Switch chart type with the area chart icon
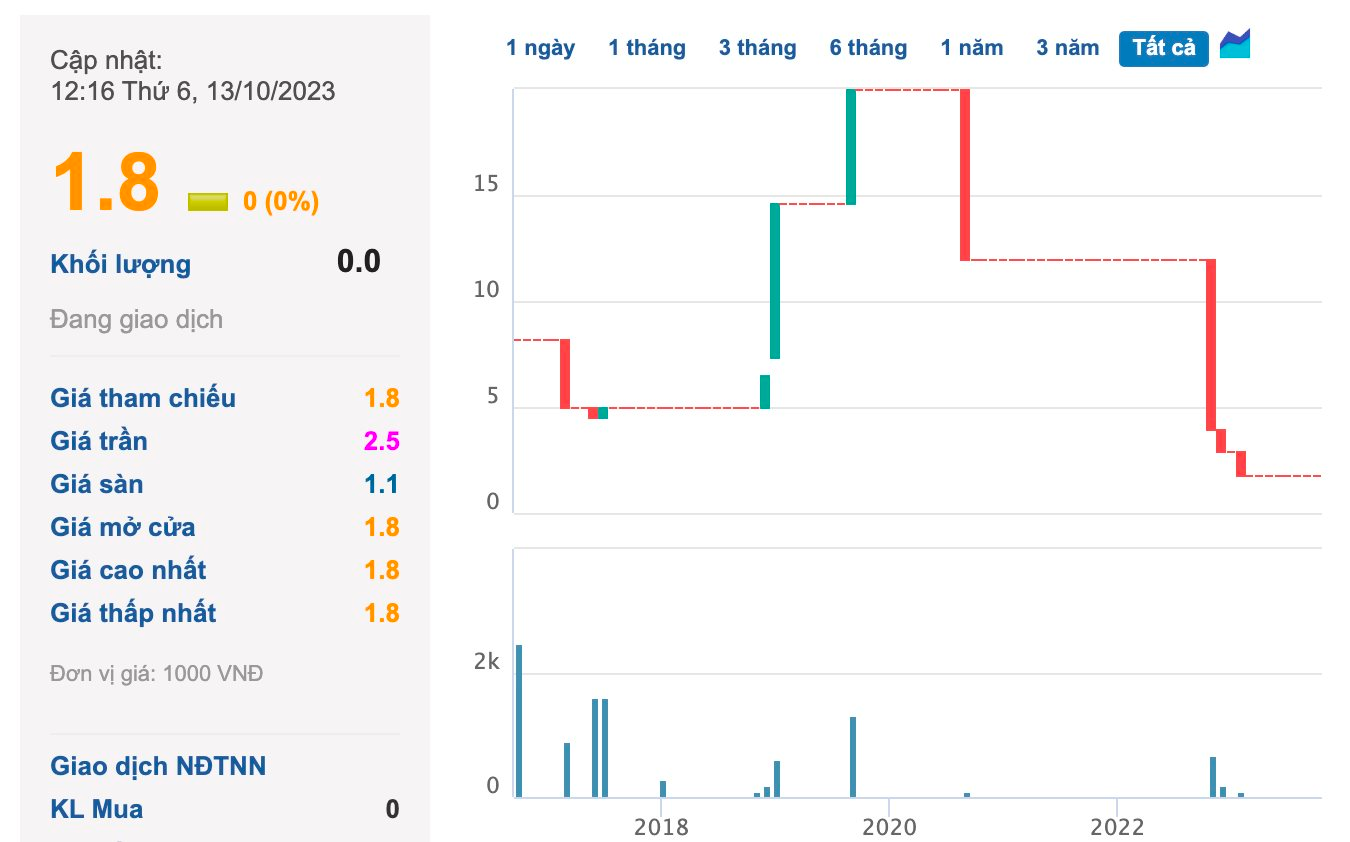 tap(1235, 45)
